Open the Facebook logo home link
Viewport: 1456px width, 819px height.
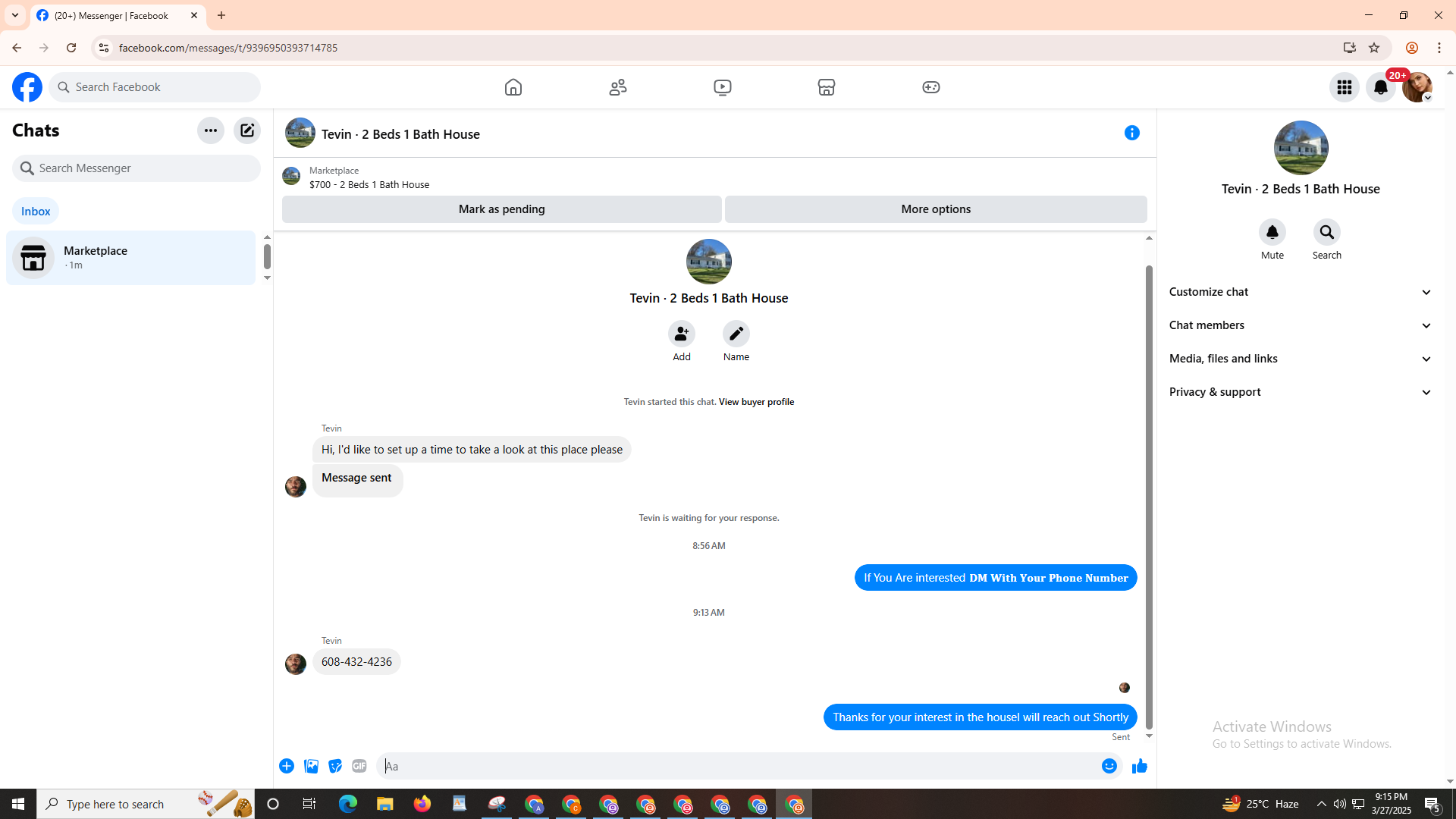pyautogui.click(x=27, y=87)
